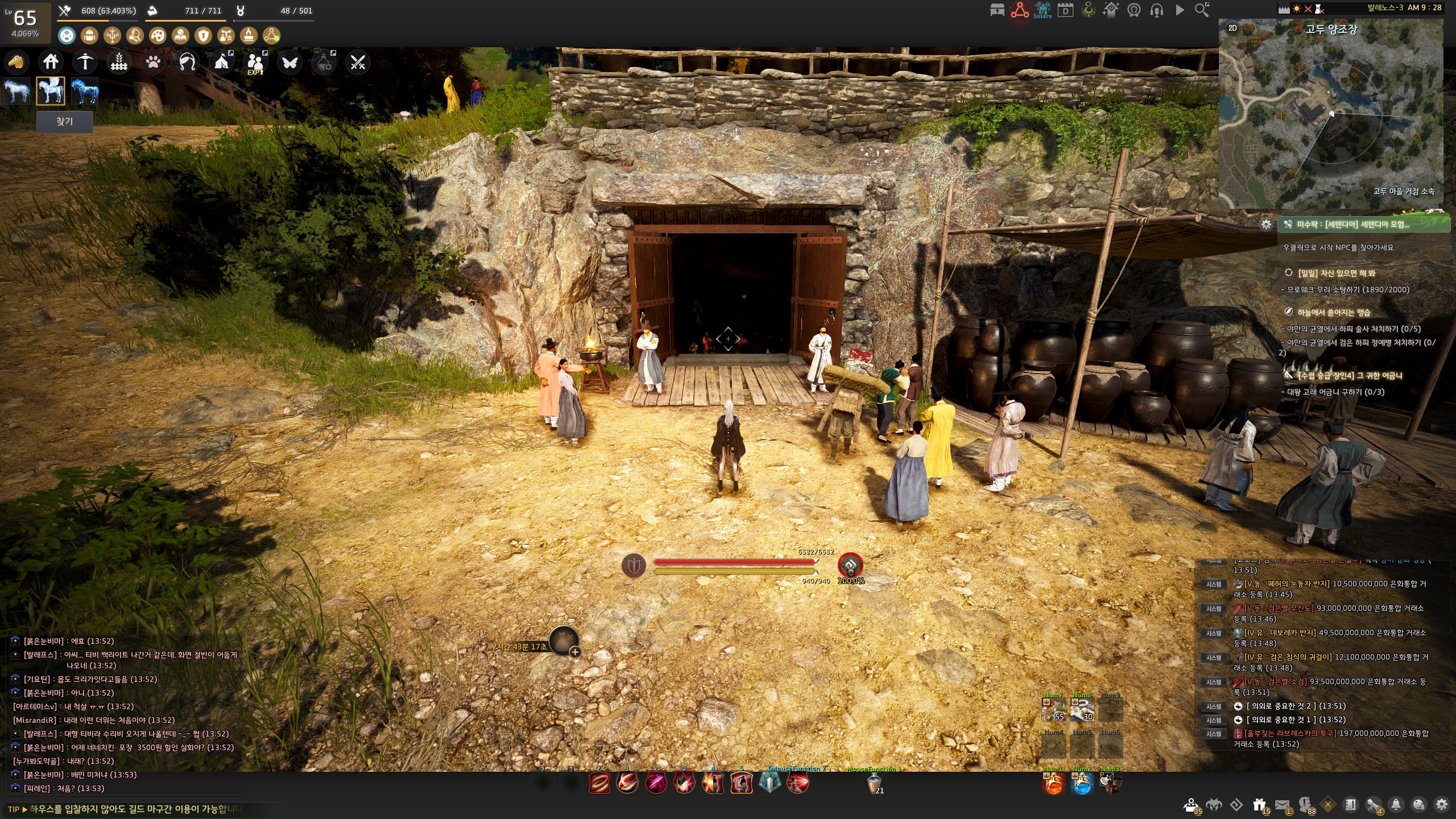Open the crossed swords icon
The width and height of the screenshot is (1456, 819).
point(358,62)
